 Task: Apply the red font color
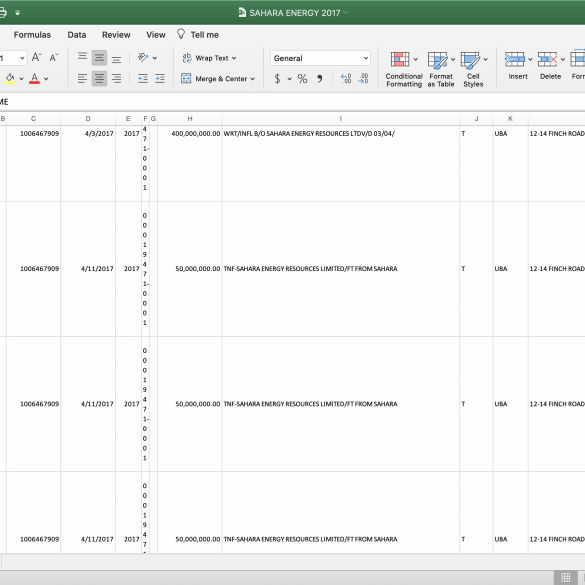(34, 79)
